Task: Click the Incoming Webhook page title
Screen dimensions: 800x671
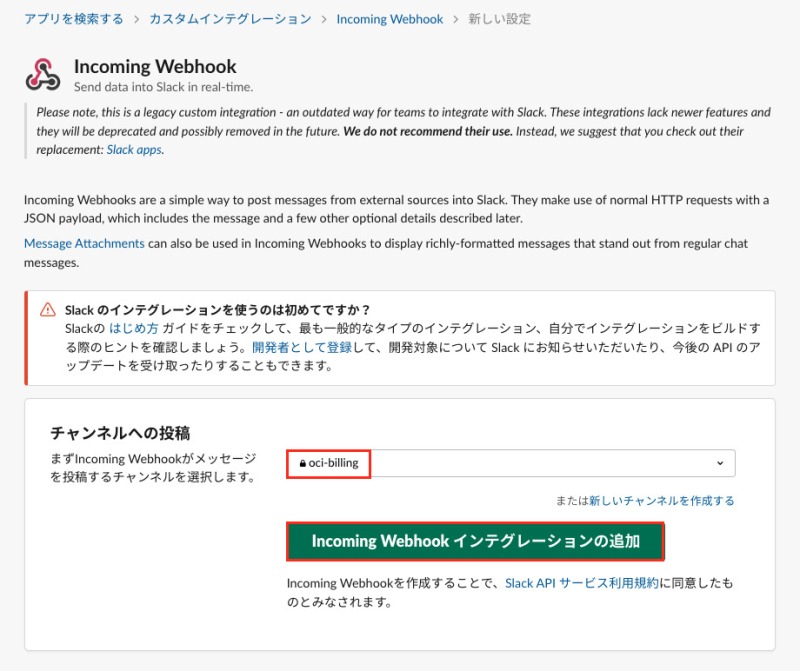Action: point(155,67)
